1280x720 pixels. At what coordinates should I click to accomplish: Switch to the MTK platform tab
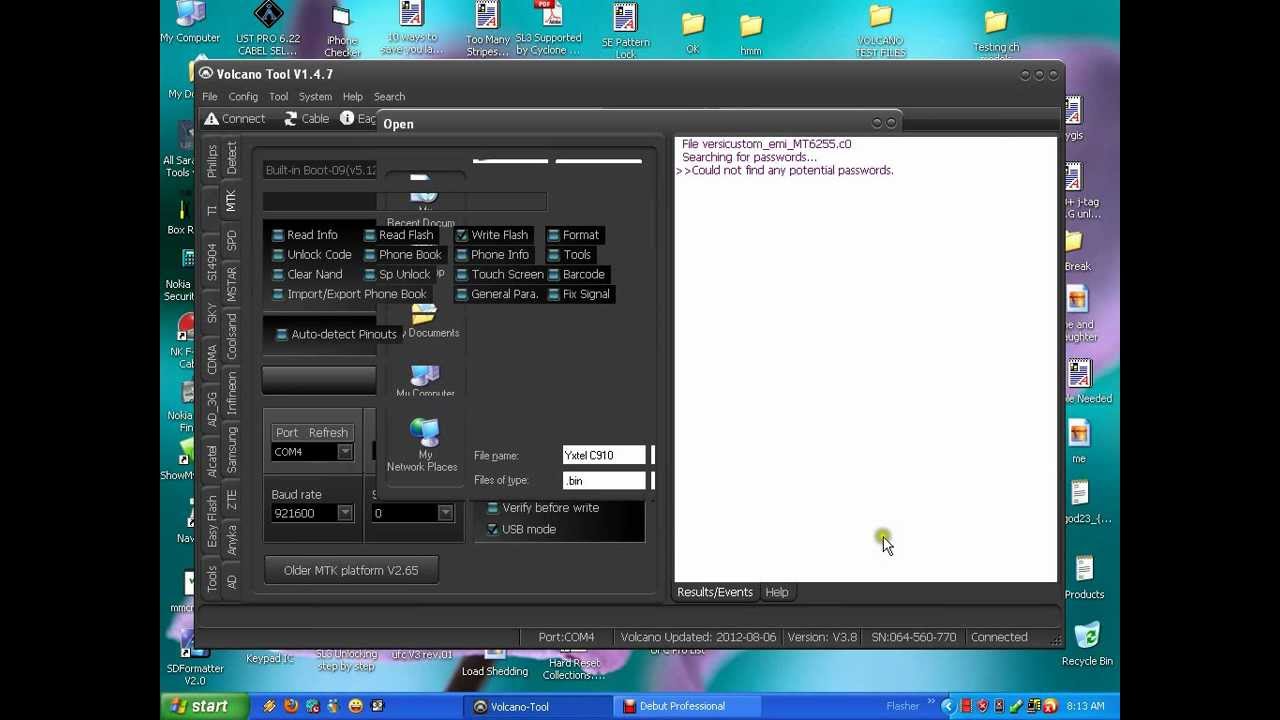point(231,200)
